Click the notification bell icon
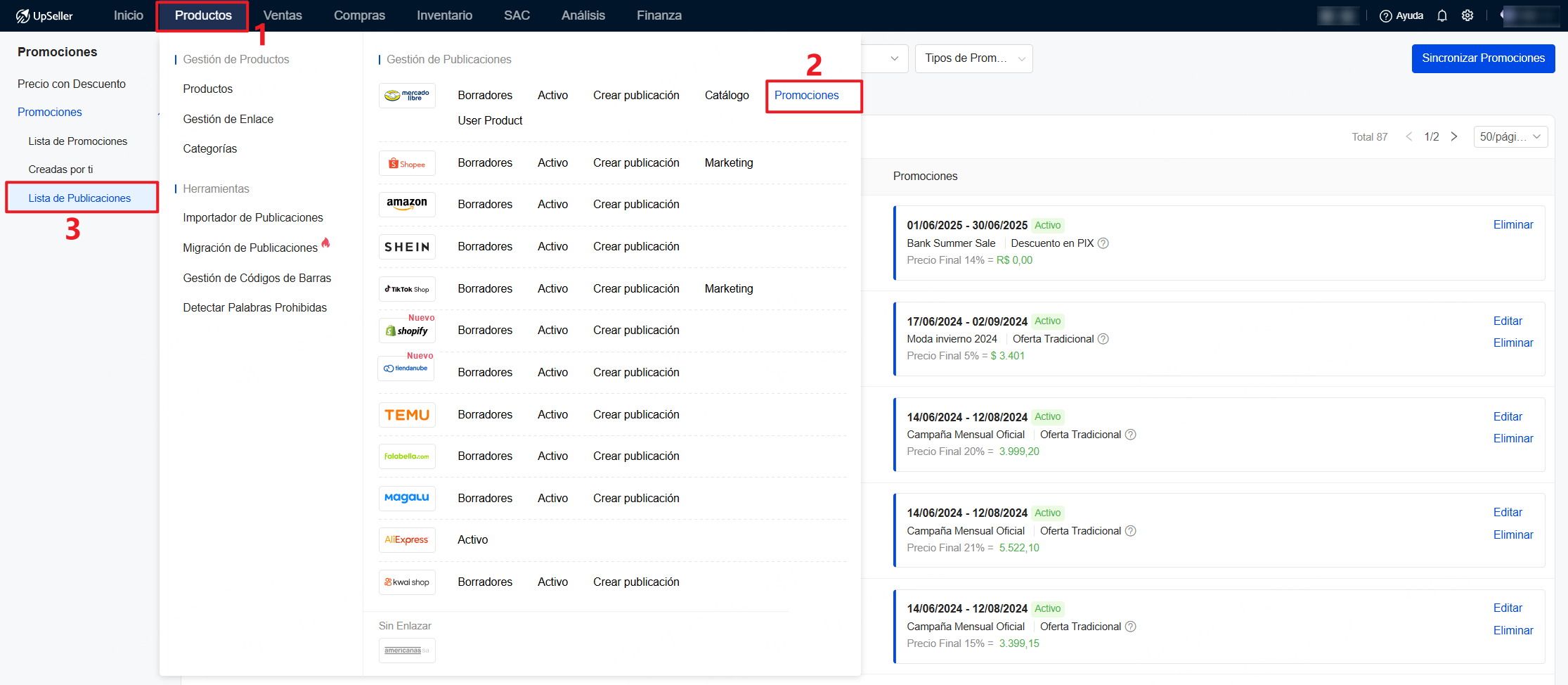The image size is (1568, 685). 1441,15
